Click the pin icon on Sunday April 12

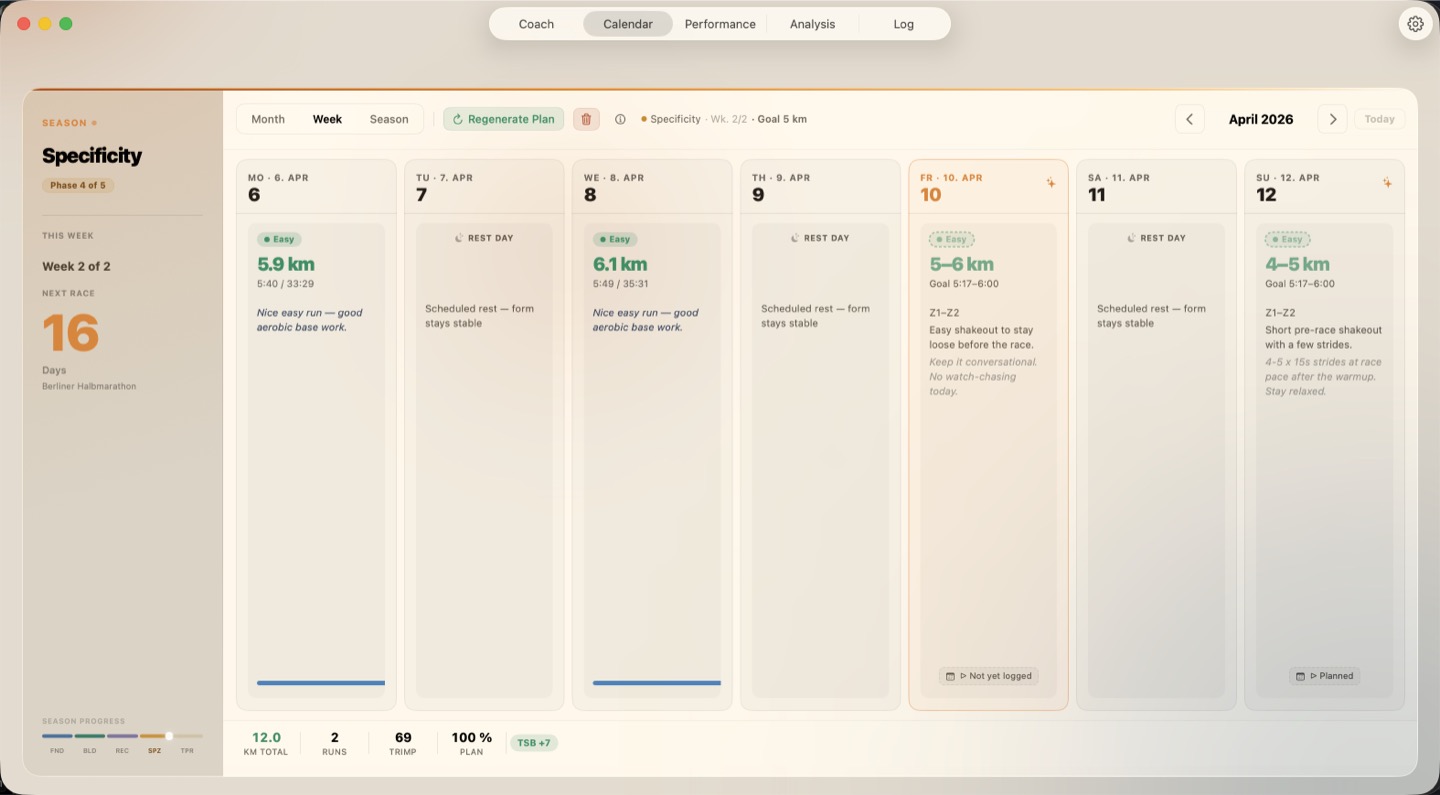[1388, 182]
